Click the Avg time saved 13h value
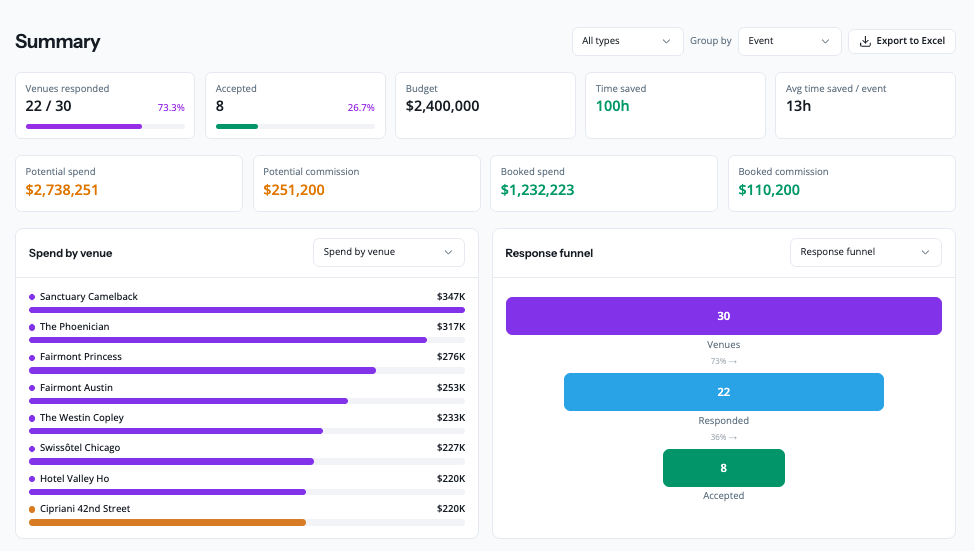The height and width of the screenshot is (551, 974). click(798, 106)
